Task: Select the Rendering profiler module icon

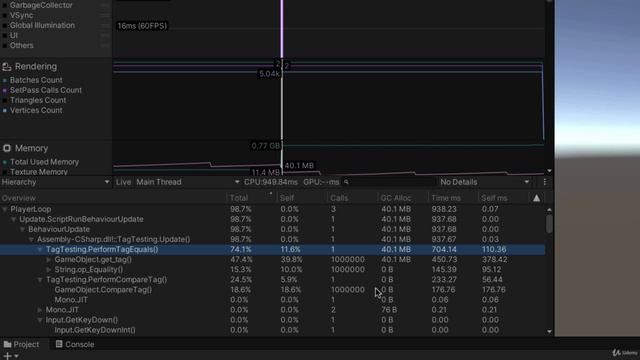Action: [x=7, y=67]
